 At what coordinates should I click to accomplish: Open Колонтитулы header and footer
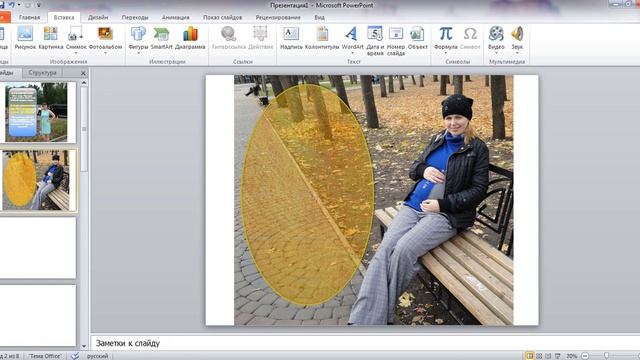(322, 38)
